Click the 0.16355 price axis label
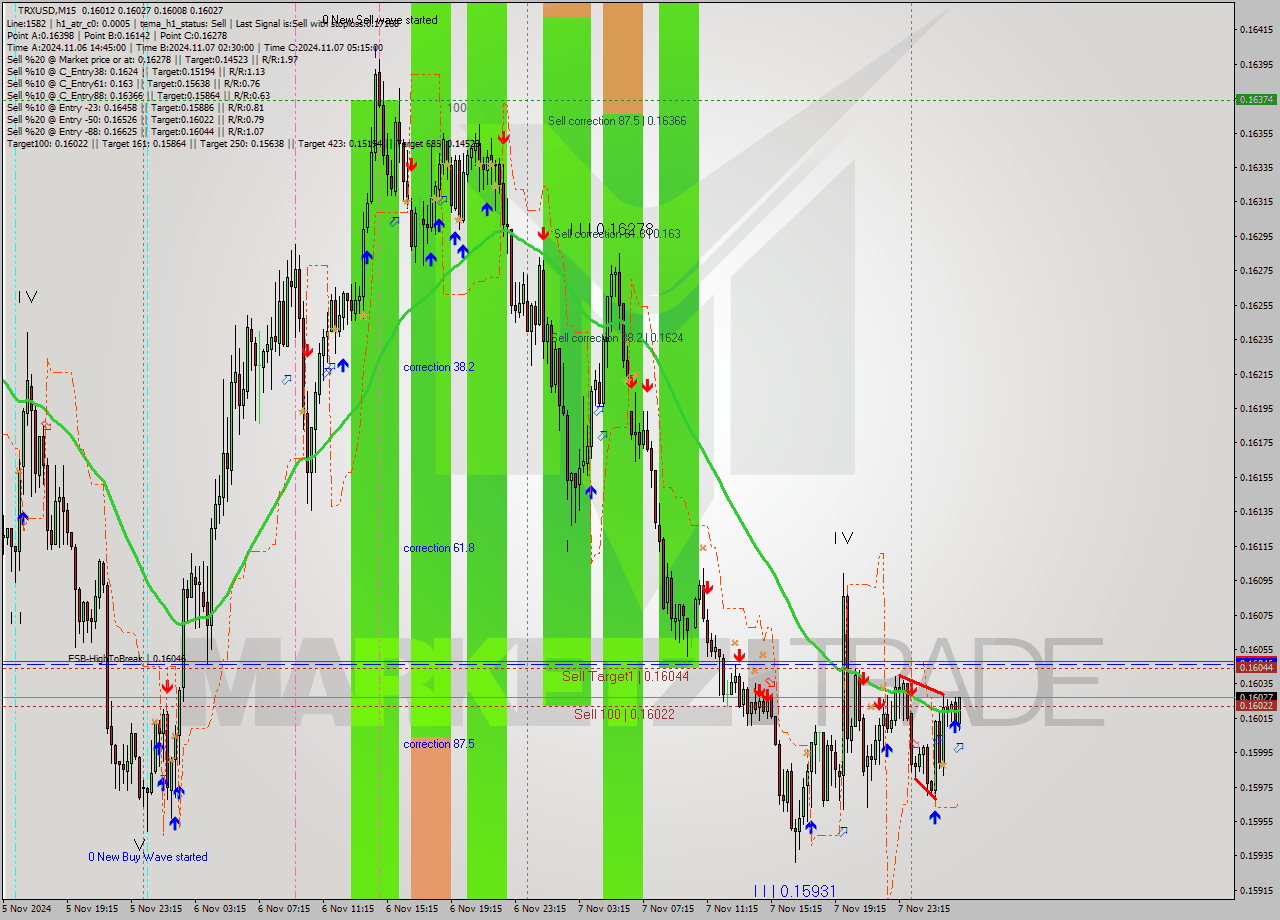This screenshot has width=1280, height=920. pyautogui.click(x=1256, y=133)
